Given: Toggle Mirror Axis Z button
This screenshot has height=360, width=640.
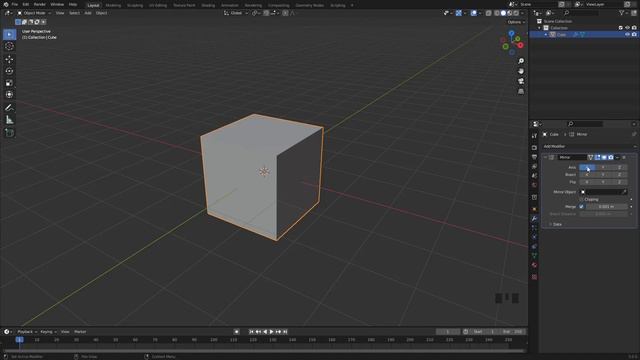Looking at the screenshot, I should click(x=619, y=167).
